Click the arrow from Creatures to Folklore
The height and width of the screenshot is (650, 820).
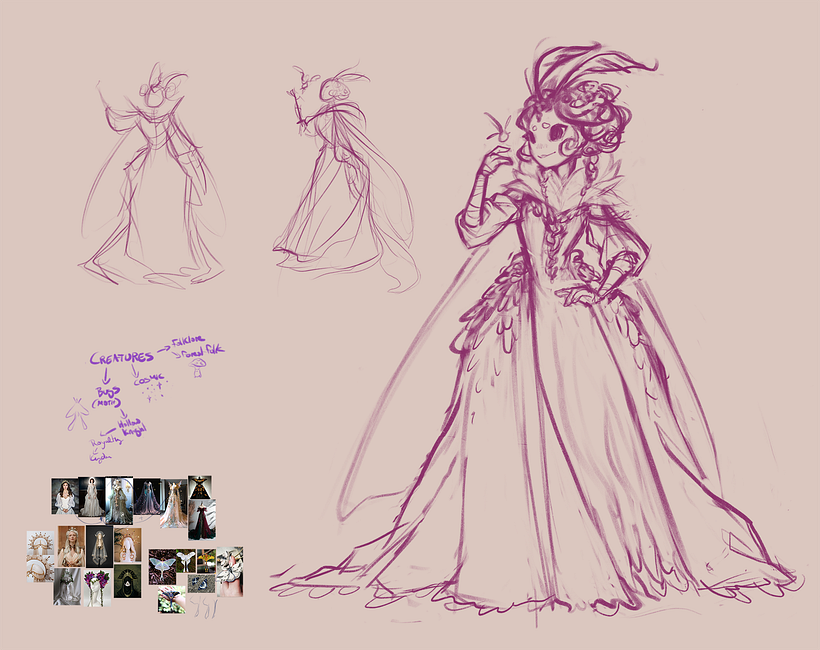(x=164, y=350)
